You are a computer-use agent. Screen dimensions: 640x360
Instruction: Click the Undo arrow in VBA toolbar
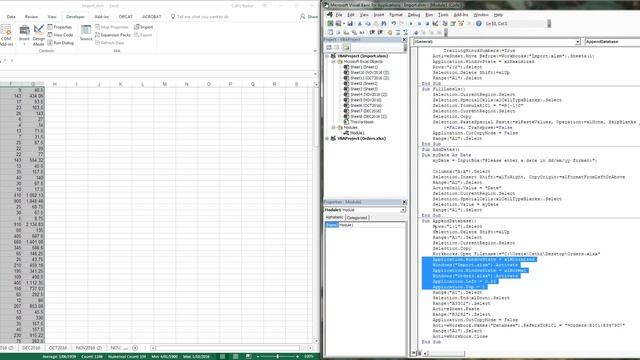pos(393,24)
